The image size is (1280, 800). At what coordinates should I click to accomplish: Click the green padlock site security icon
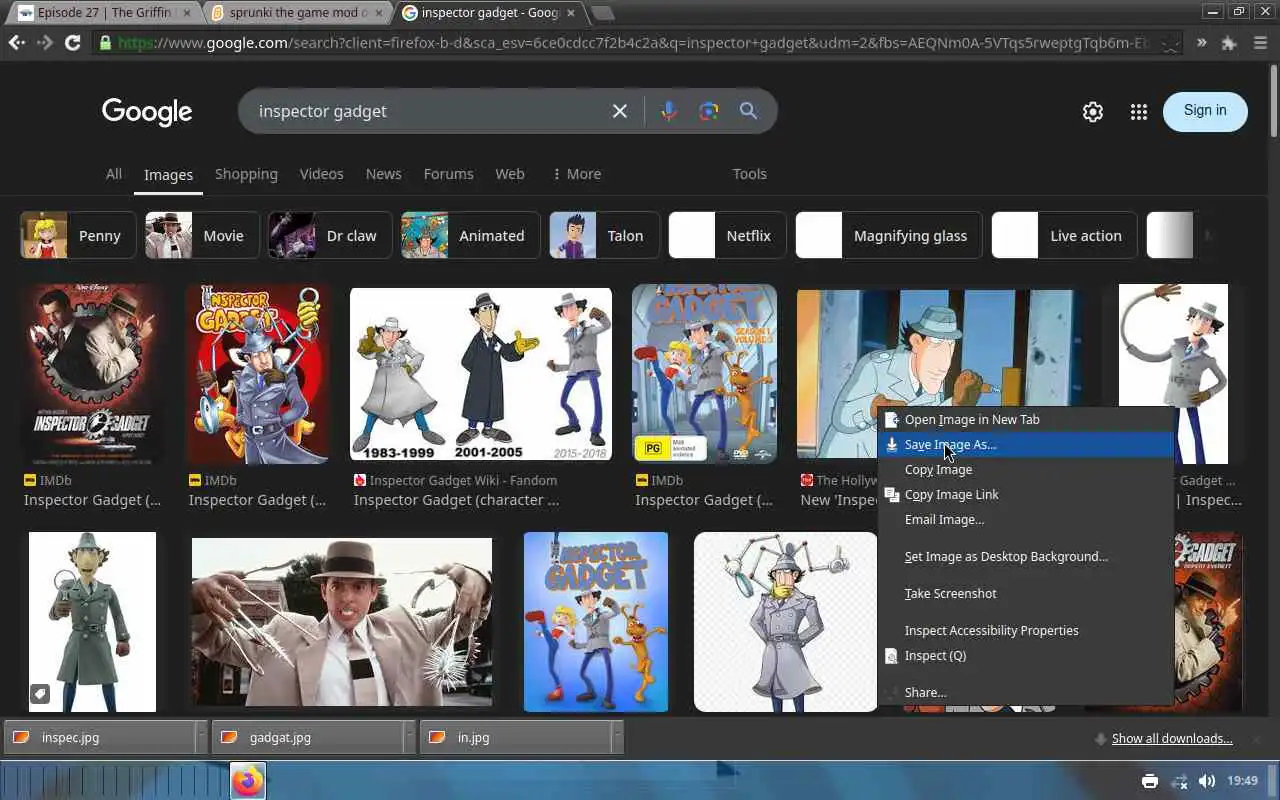coord(105,43)
